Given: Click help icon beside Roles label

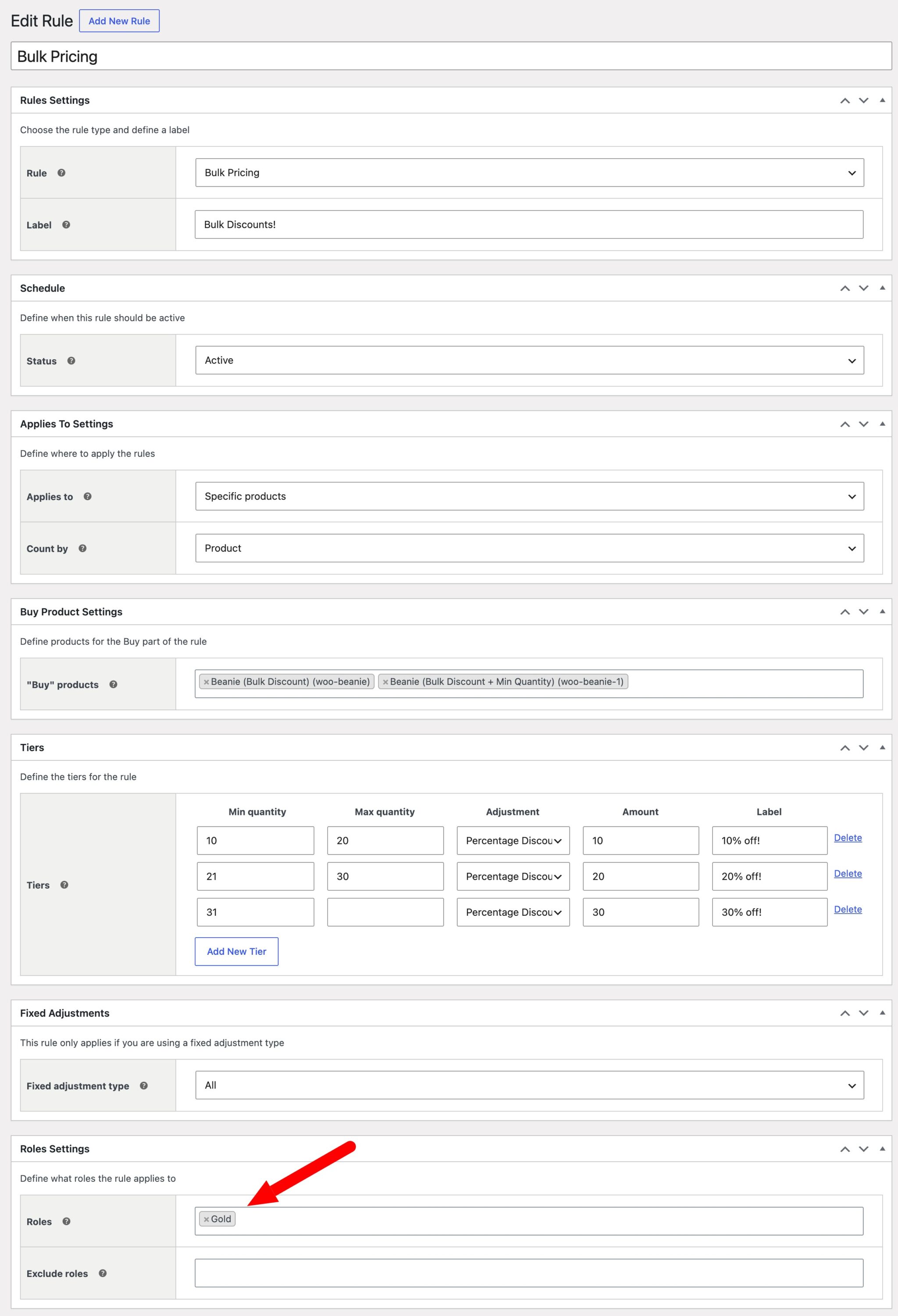Looking at the screenshot, I should (66, 1221).
